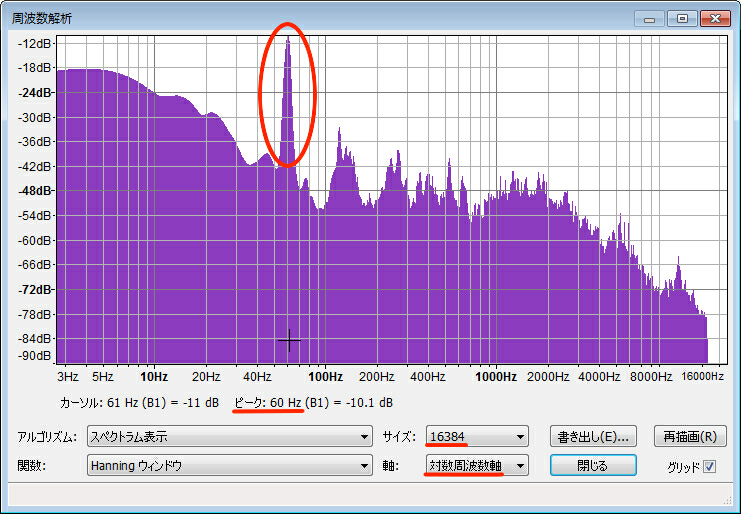Click the black crosshair cursor in the plot
741x514 pixels.
pos(289,341)
